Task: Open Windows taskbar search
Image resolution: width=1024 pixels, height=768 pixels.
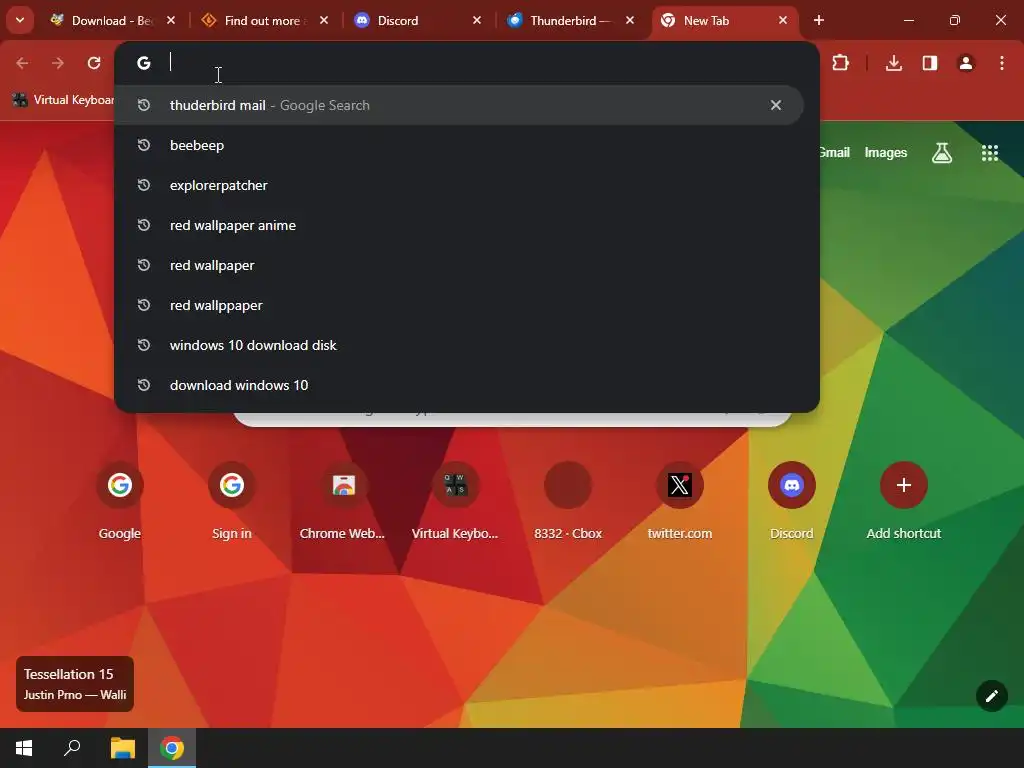Action: [x=72, y=748]
